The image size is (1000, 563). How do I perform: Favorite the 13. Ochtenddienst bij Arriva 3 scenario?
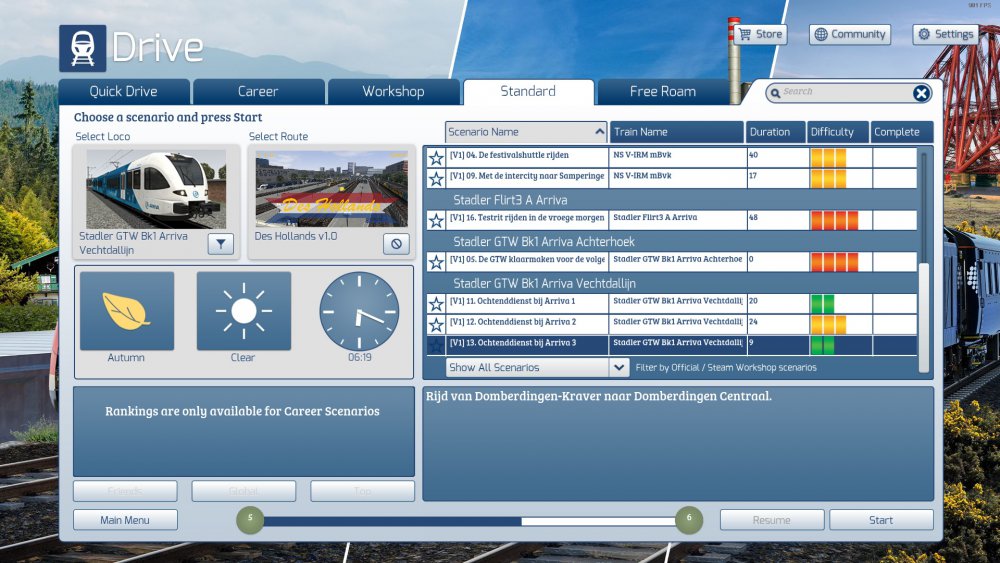pos(436,346)
